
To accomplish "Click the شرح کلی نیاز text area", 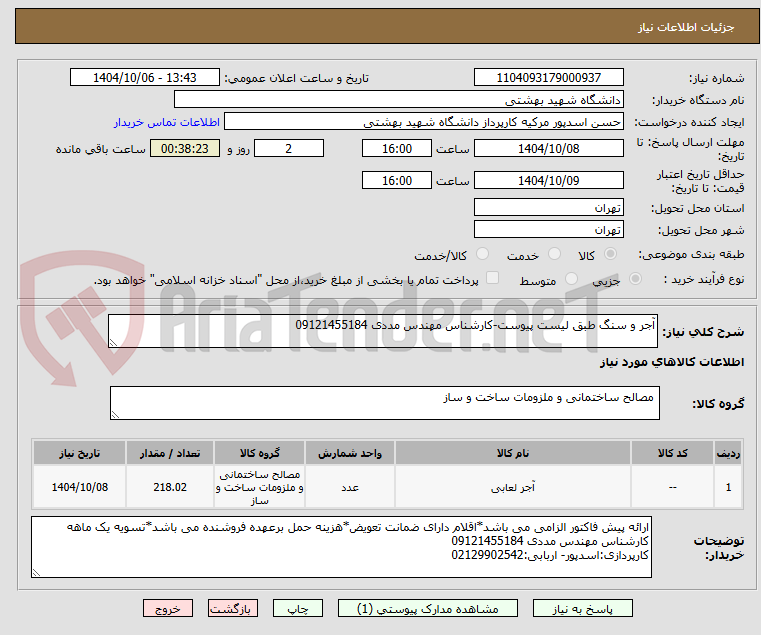I will [383, 331].
